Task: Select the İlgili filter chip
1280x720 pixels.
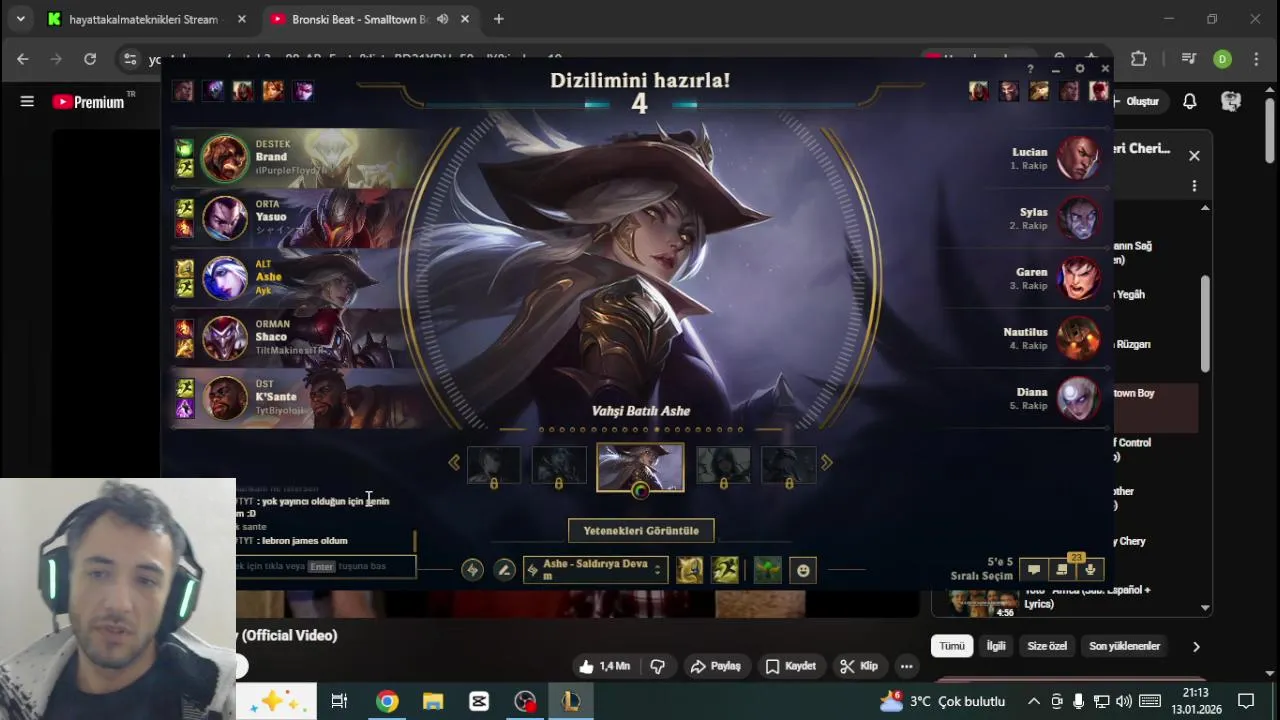Action: [x=996, y=646]
